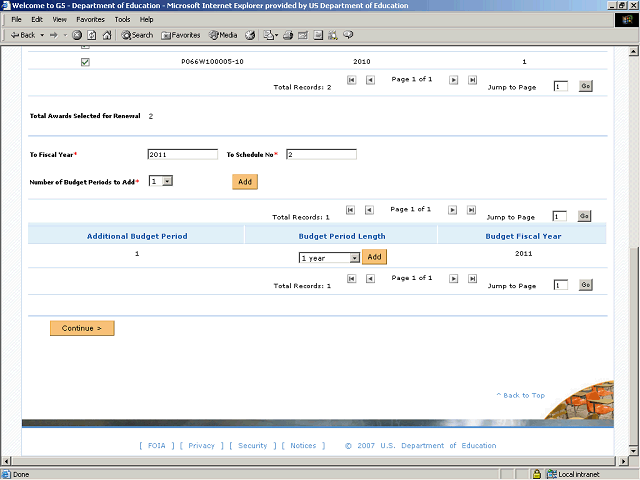Open the Back button history dropdown arrow
Screen dimensions: 640x480
(x=42, y=35)
